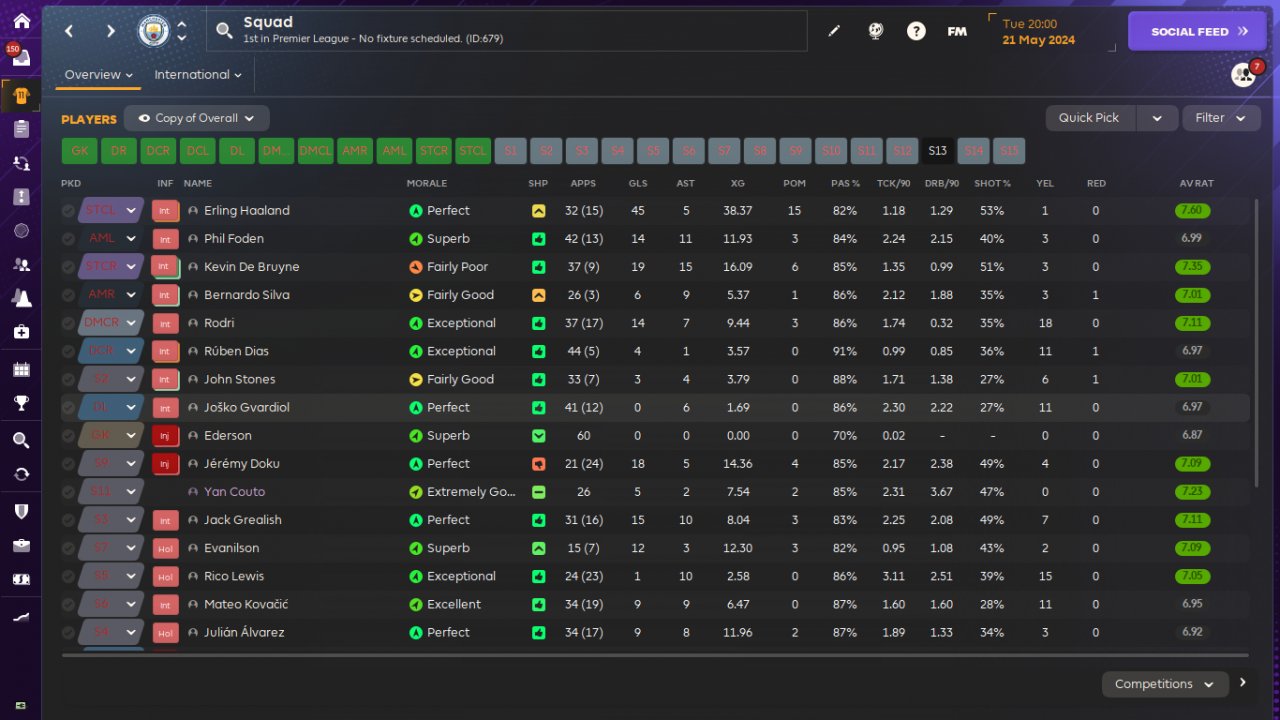Toggle the pick checkmark for Rodri
Viewport: 1280px width, 720px height.
pyautogui.click(x=68, y=323)
